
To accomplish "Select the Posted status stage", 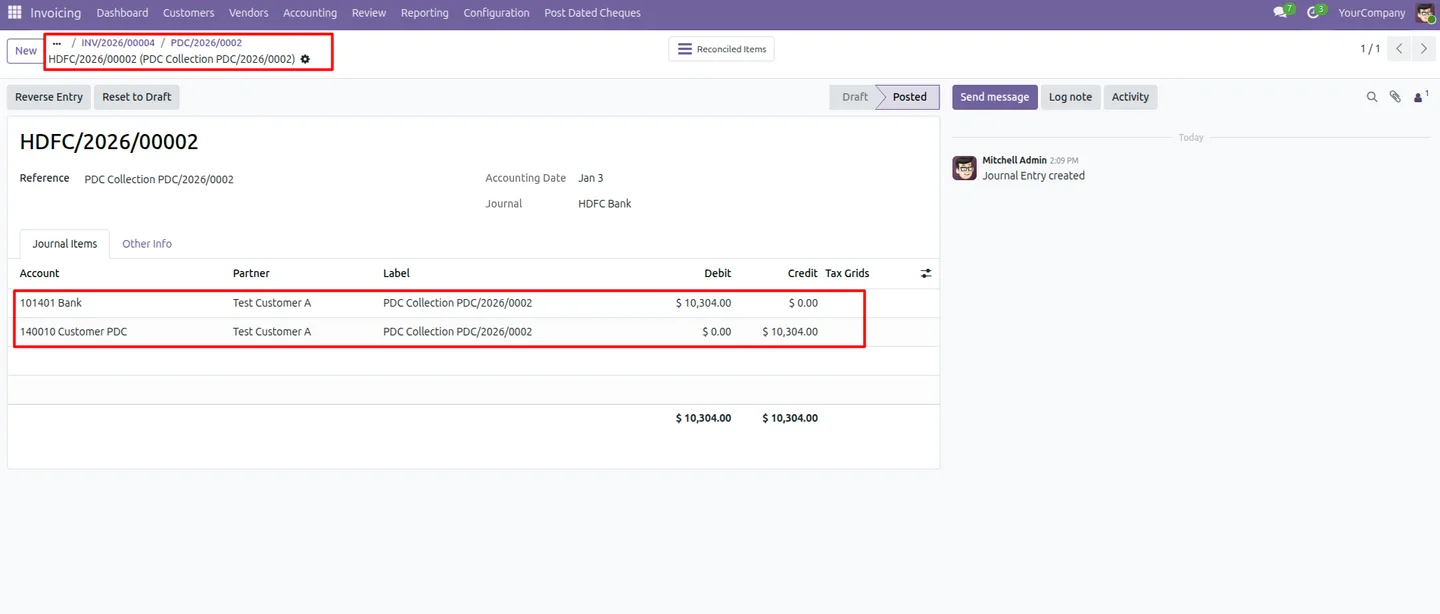I will (x=909, y=97).
